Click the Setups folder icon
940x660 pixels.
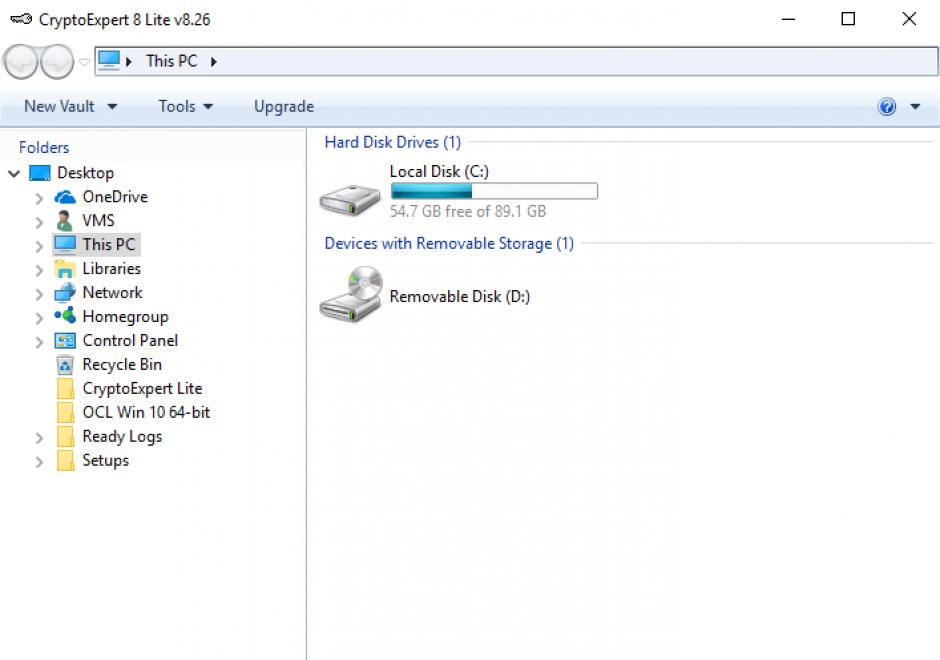[65, 460]
